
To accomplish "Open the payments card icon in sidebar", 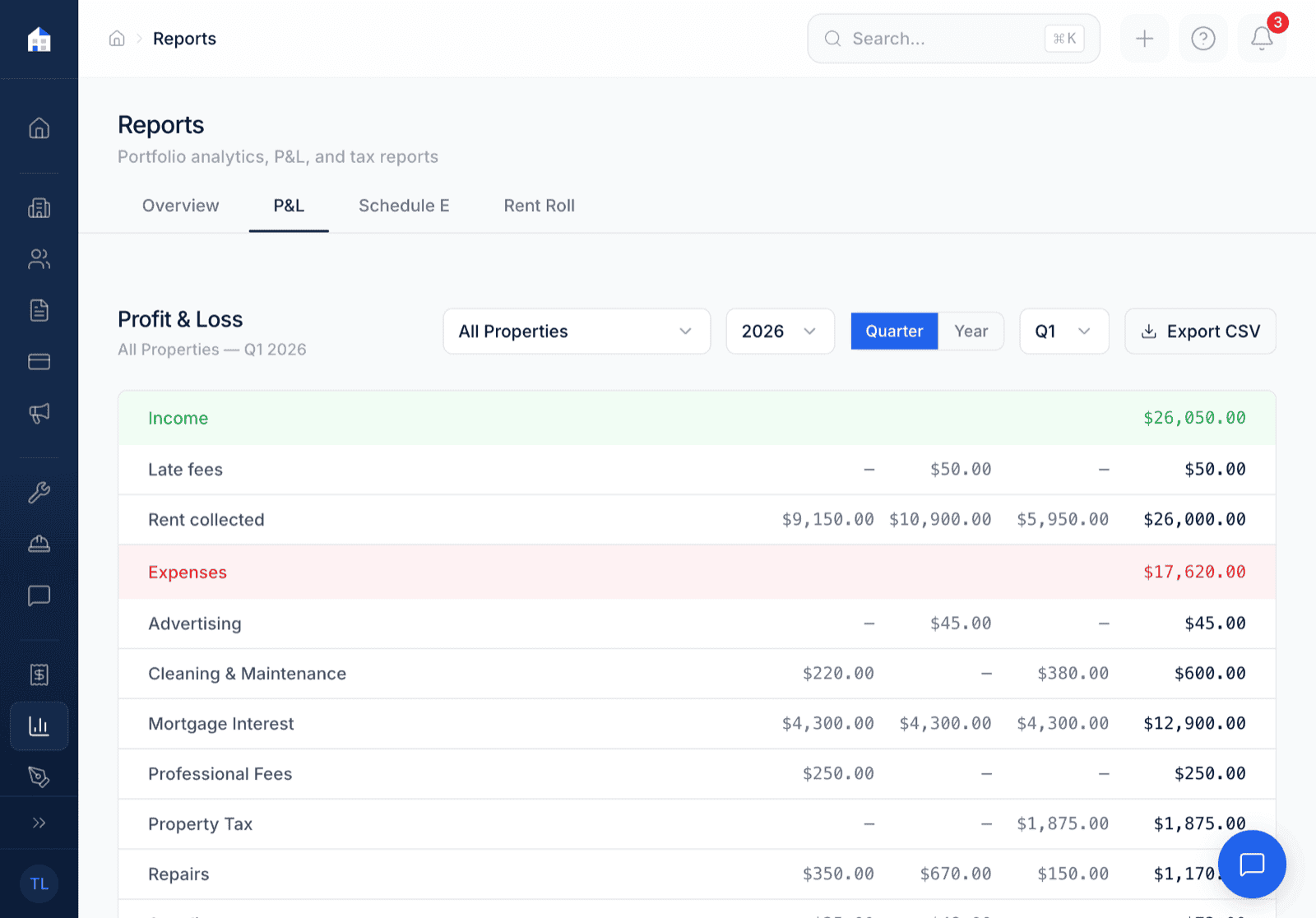I will (39, 361).
